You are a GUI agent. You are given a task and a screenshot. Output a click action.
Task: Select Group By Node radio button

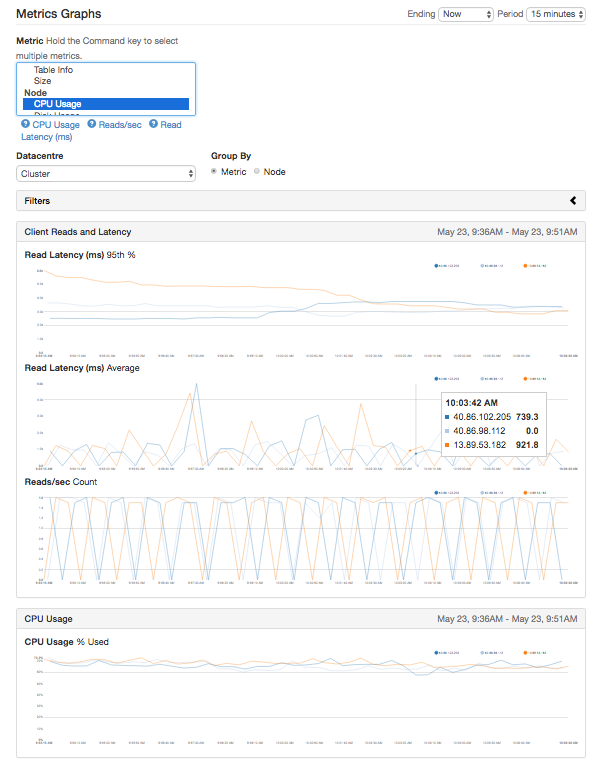[256, 171]
